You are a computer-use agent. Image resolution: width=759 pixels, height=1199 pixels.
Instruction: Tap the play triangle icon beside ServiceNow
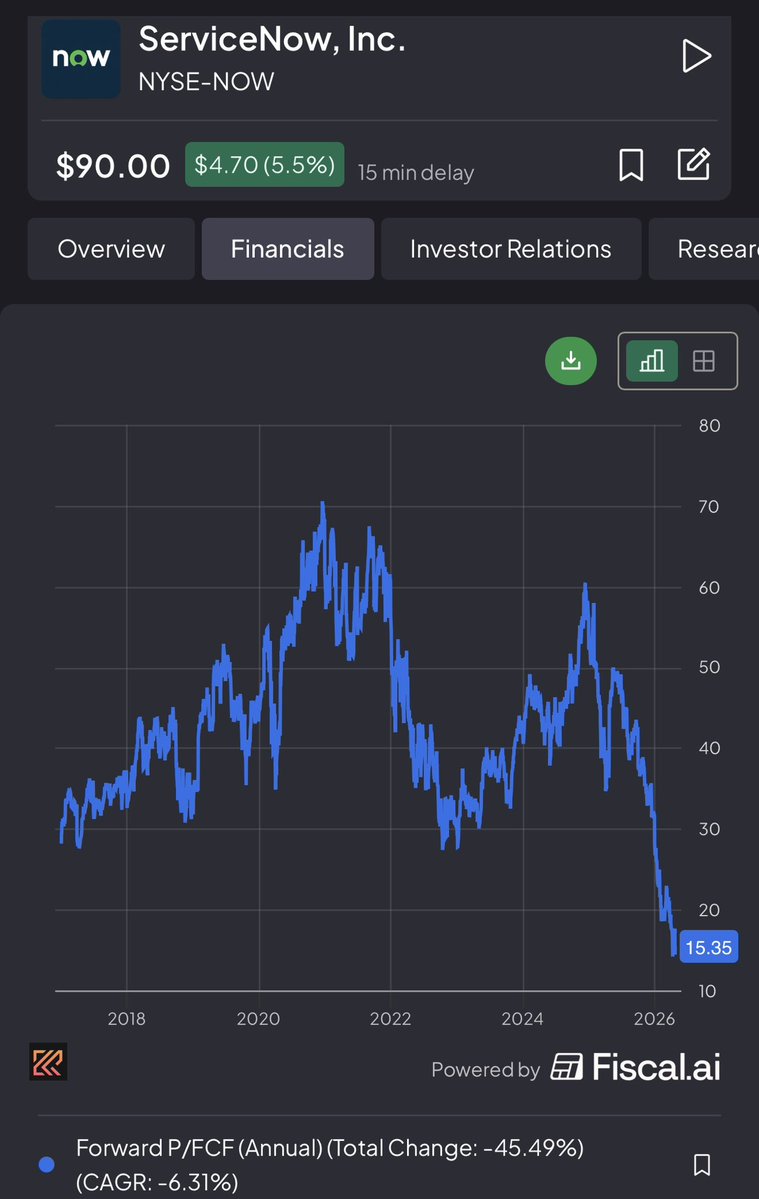696,57
